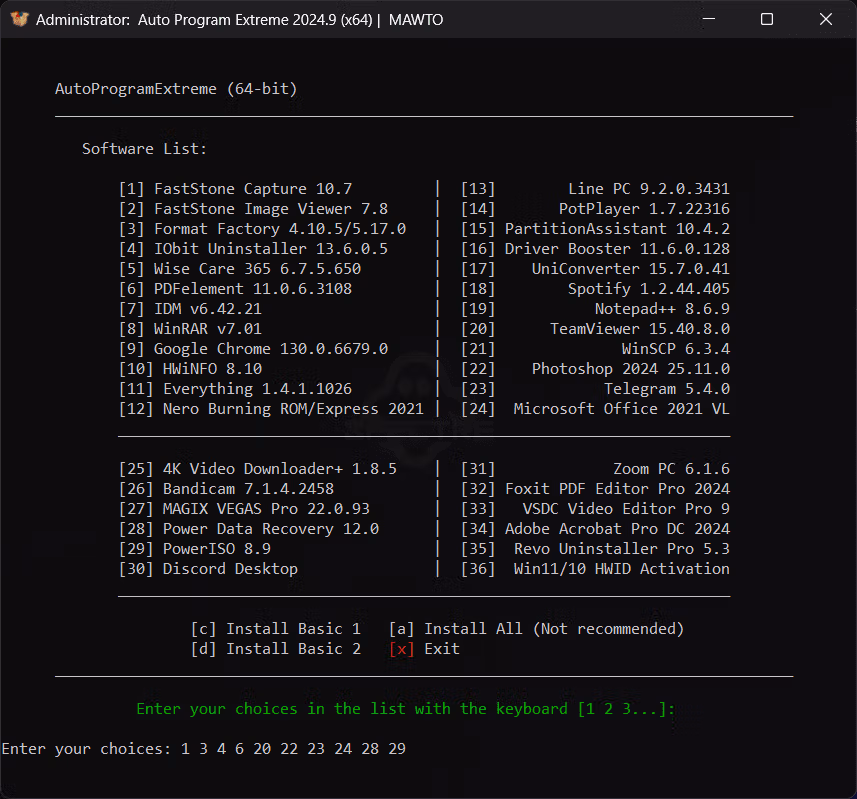857x799 pixels.
Task: Select '[26] Bandicam 7.1.4.2458'
Action: point(226,489)
